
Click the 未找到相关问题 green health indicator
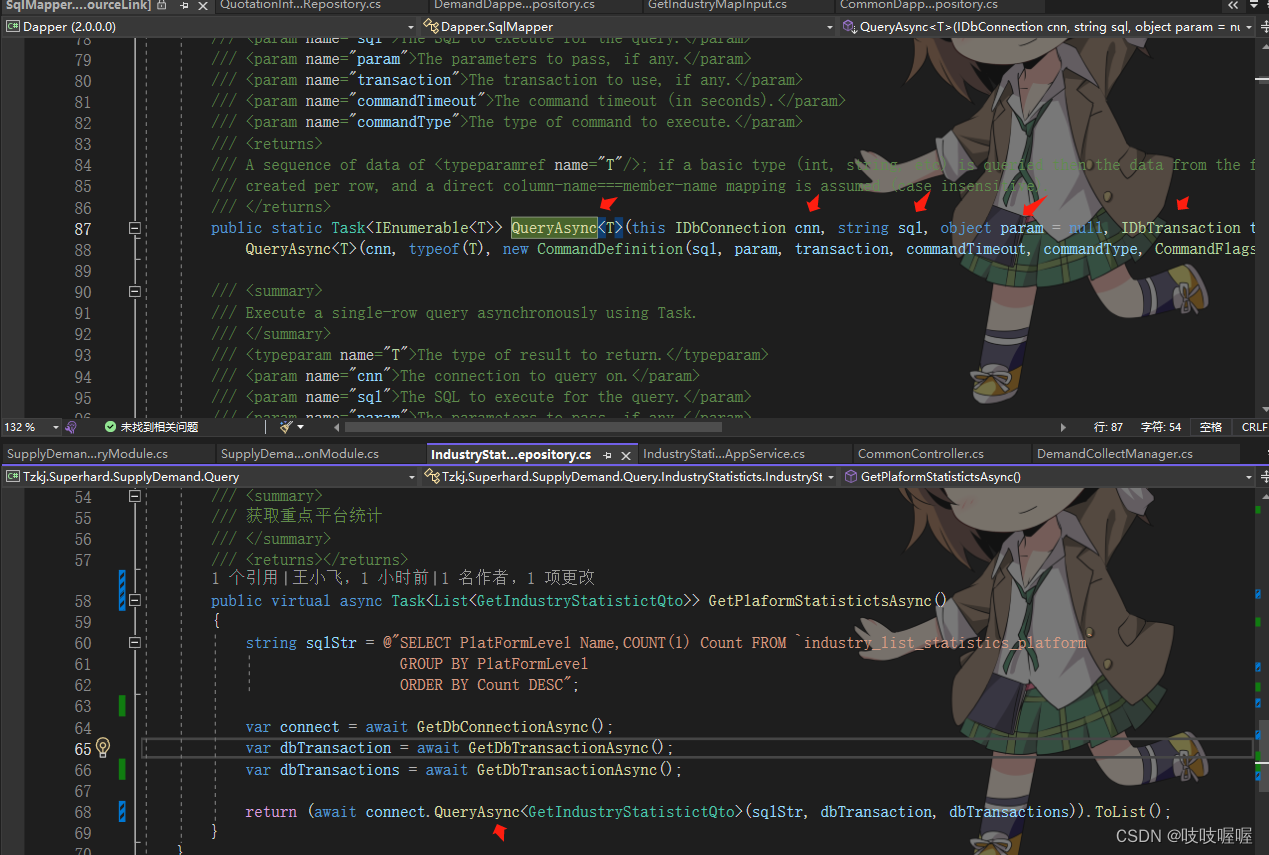(x=110, y=427)
